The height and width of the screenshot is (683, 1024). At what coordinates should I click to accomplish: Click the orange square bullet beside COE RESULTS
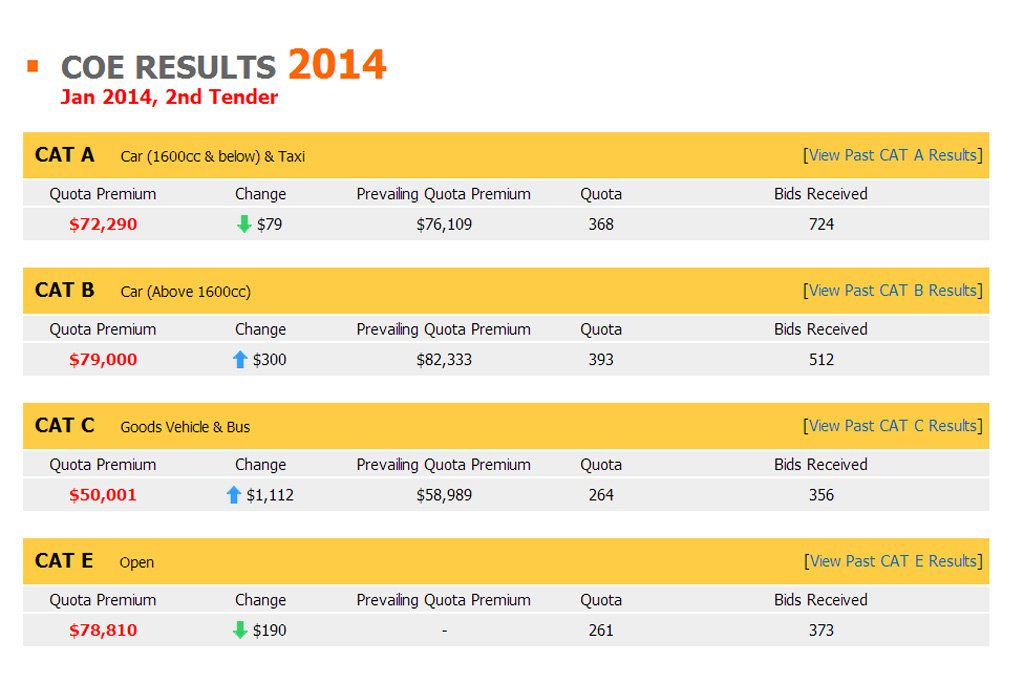point(33,65)
